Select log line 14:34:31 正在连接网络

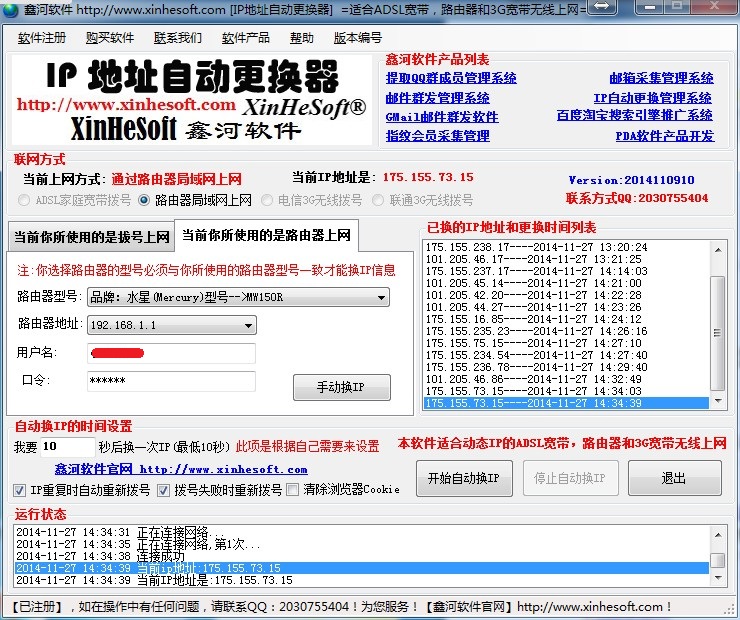coord(362,532)
